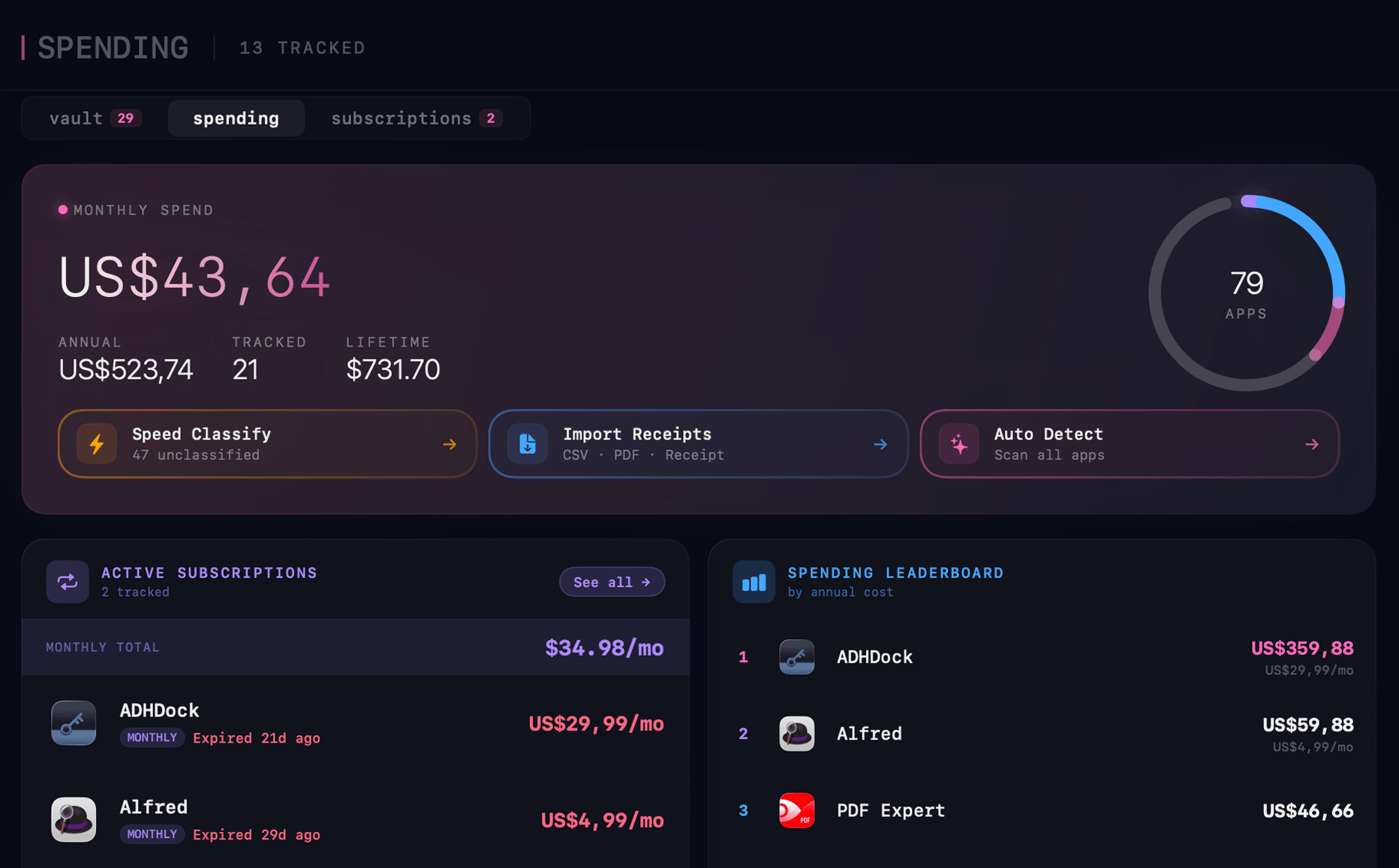Viewport: 1399px width, 868px height.
Task: Click the Speed Classify title text
Action: point(201,434)
